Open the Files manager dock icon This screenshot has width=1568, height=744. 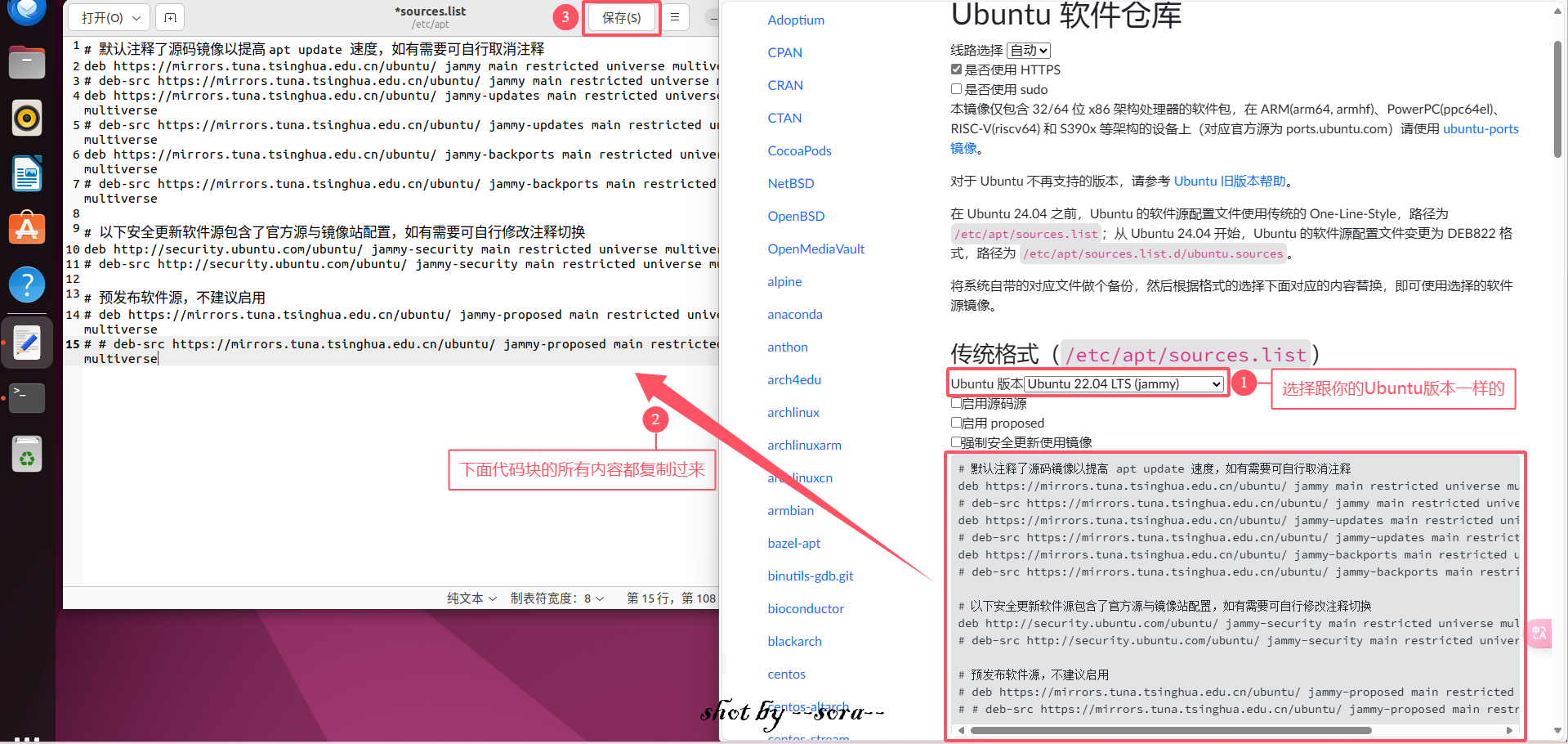point(27,63)
